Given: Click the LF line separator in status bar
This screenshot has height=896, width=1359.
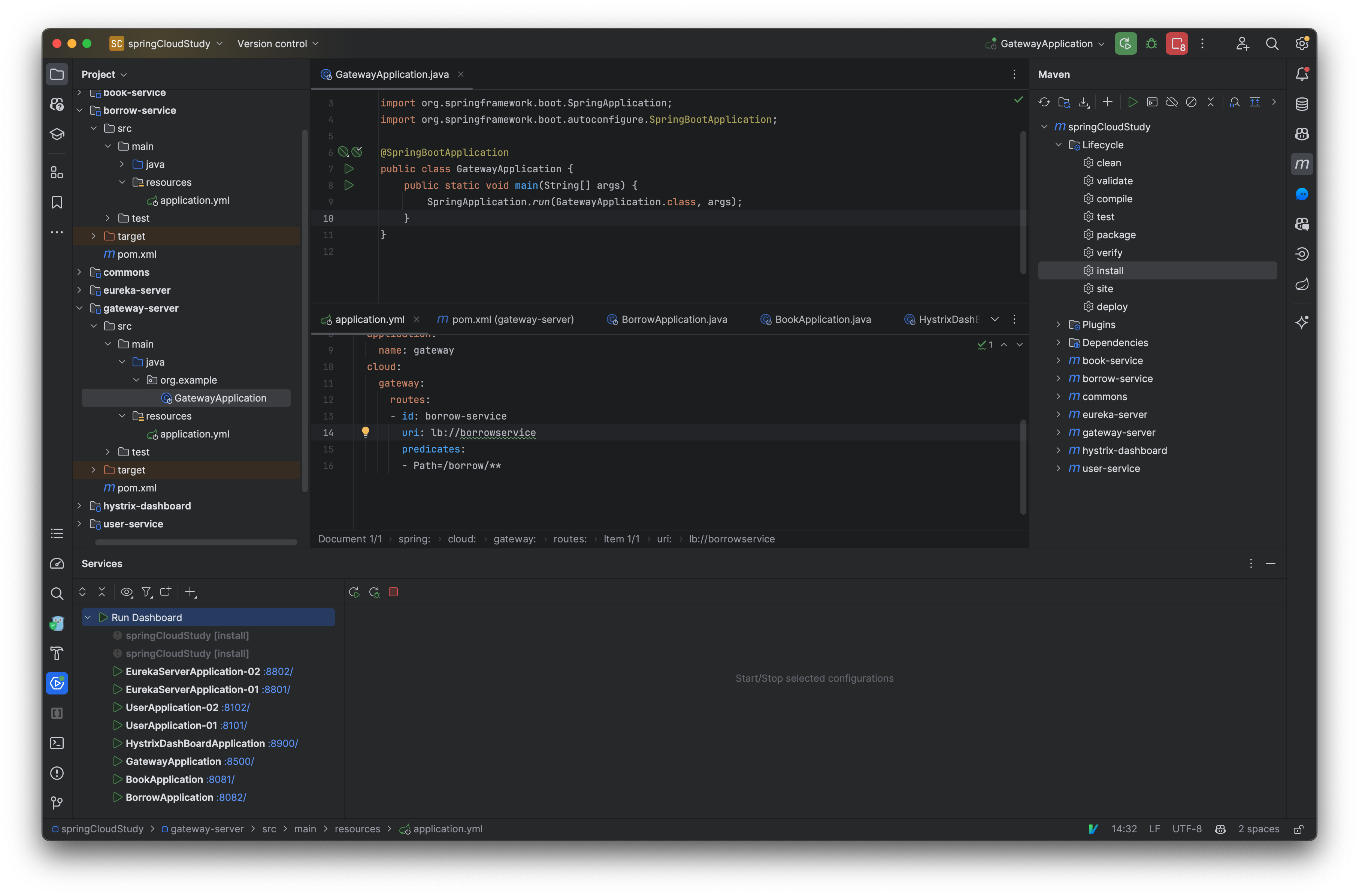Looking at the screenshot, I should click(1154, 829).
